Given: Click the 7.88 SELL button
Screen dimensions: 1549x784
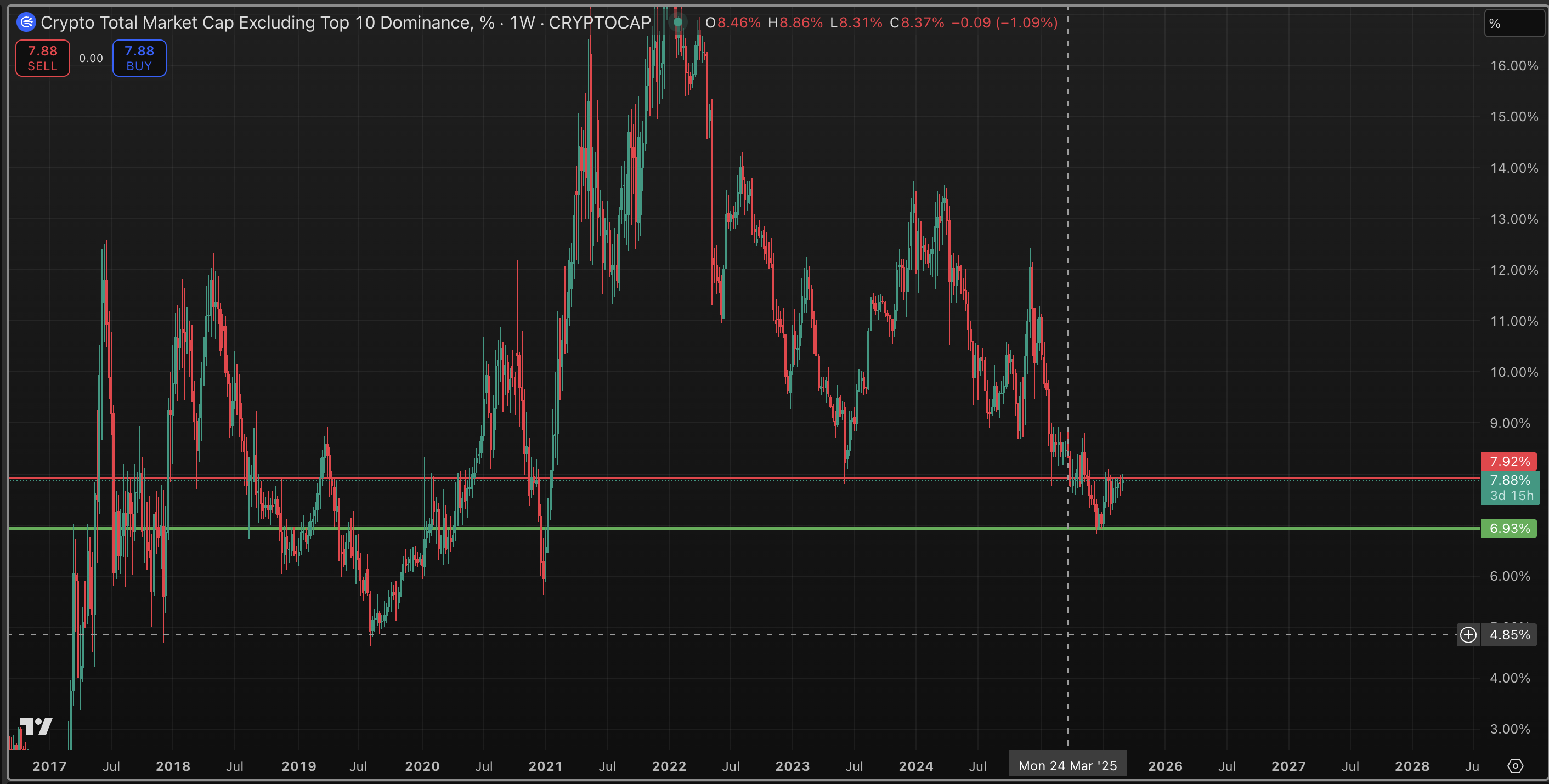Looking at the screenshot, I should tap(43, 58).
